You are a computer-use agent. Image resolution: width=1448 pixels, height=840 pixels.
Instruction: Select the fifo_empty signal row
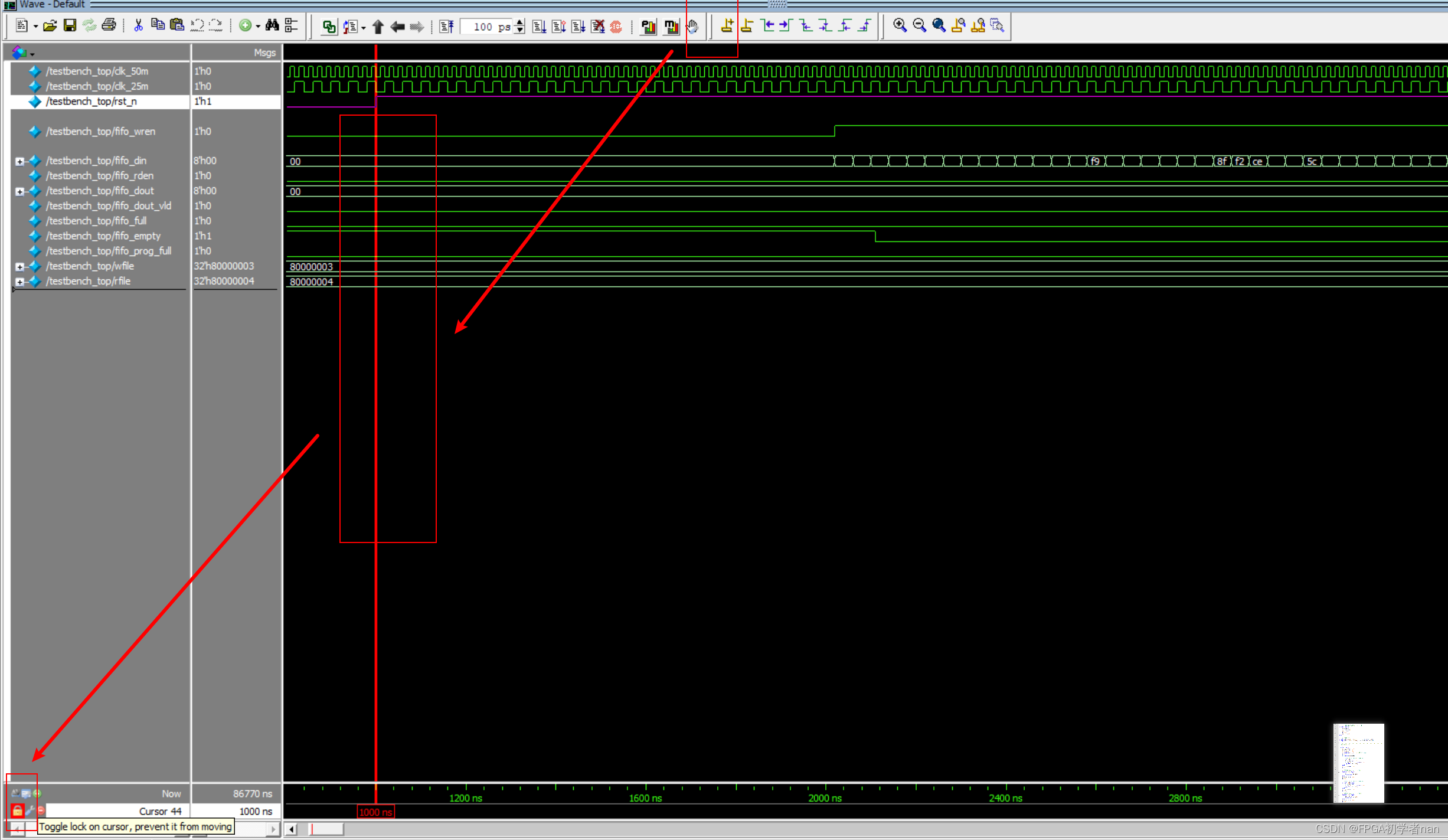[103, 236]
